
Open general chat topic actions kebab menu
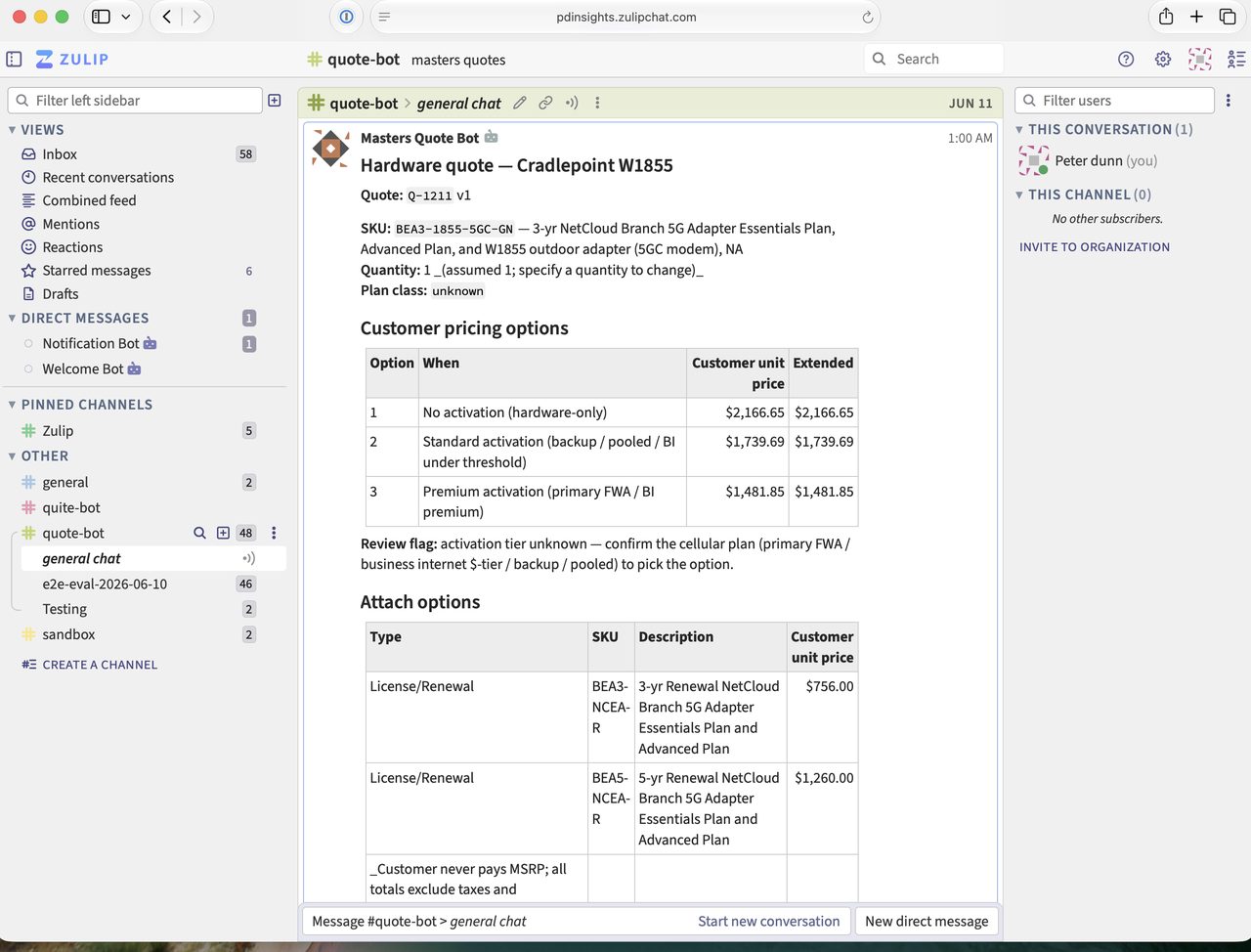coord(597,103)
